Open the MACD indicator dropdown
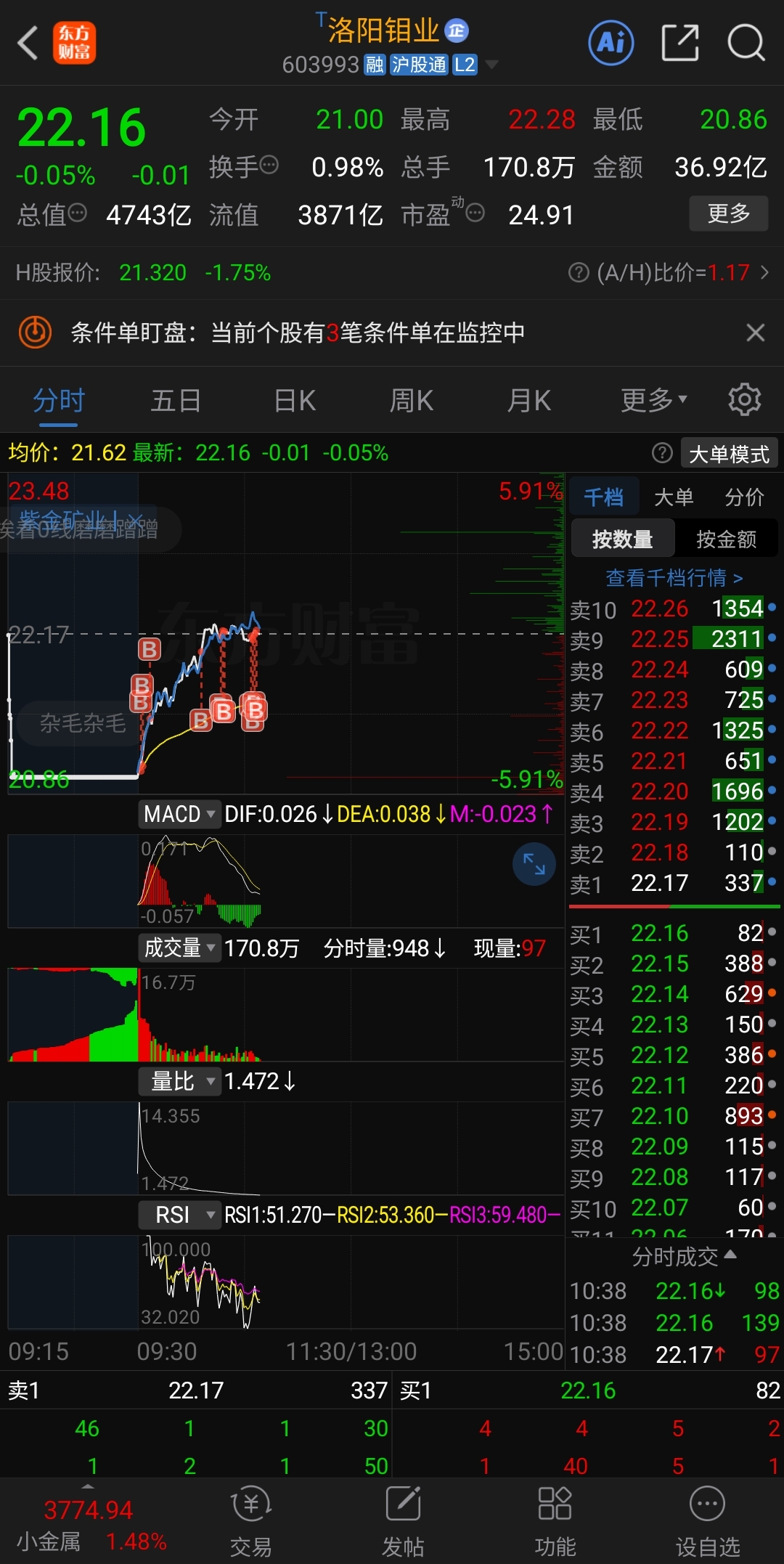The width and height of the screenshot is (784, 1564). point(179,814)
